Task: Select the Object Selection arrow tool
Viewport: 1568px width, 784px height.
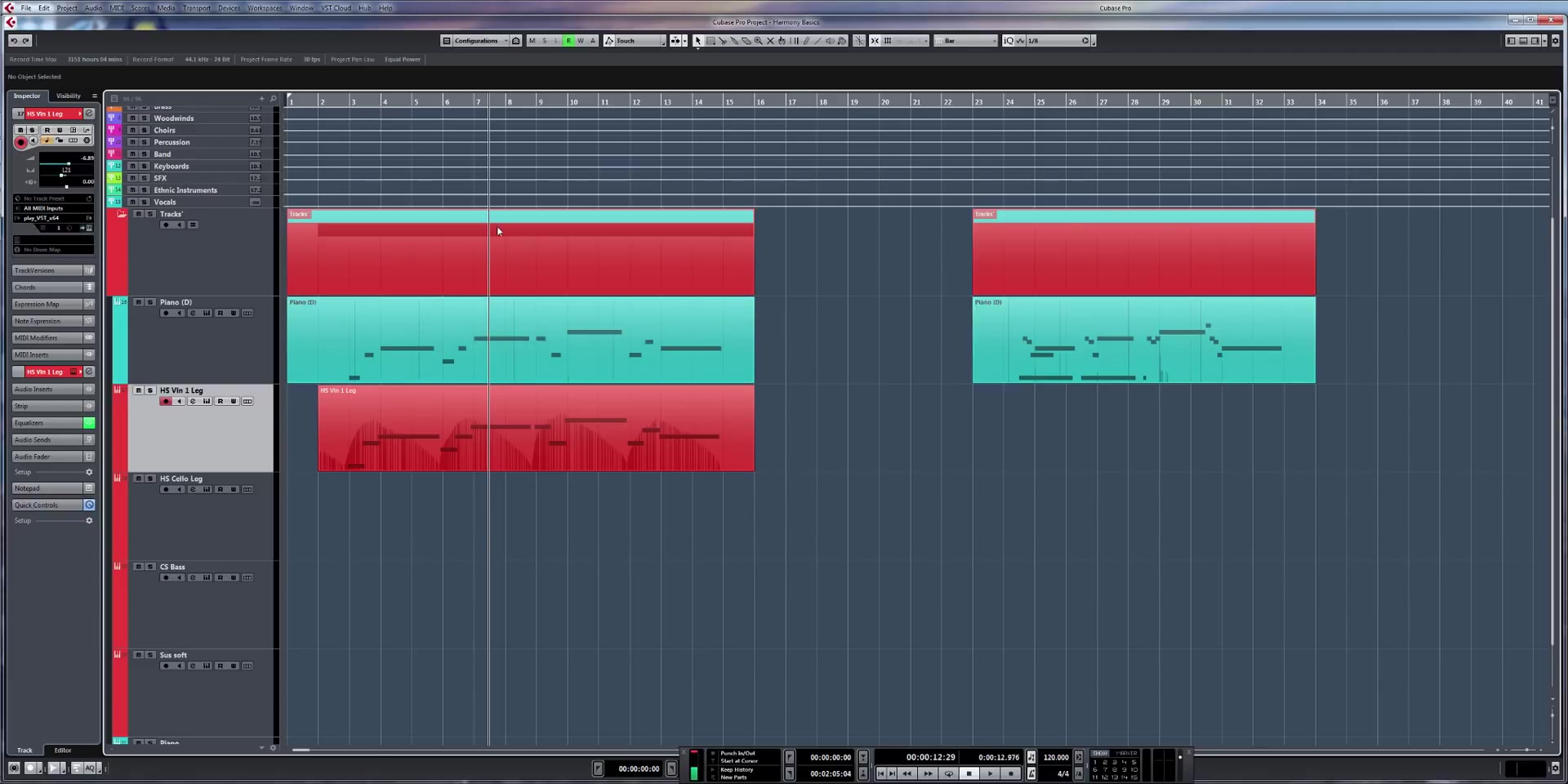Action: click(697, 41)
